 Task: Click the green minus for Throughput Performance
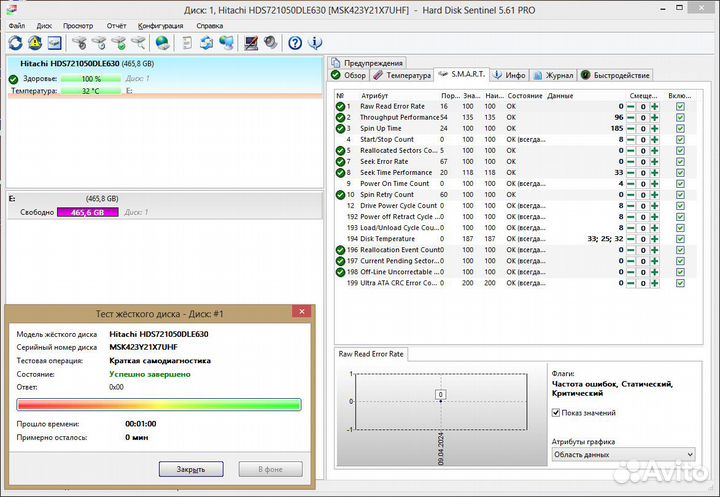[630, 117]
